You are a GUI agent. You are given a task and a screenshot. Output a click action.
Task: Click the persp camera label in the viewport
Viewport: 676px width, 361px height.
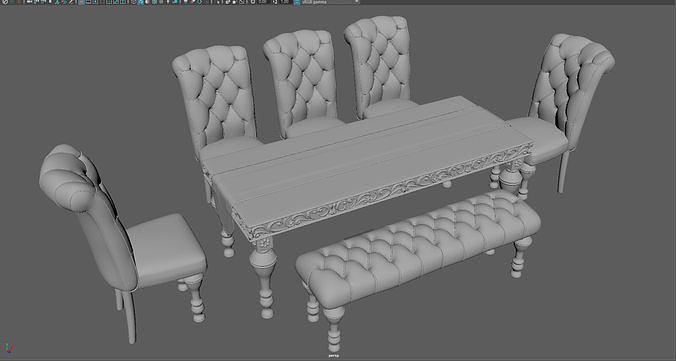334,356
